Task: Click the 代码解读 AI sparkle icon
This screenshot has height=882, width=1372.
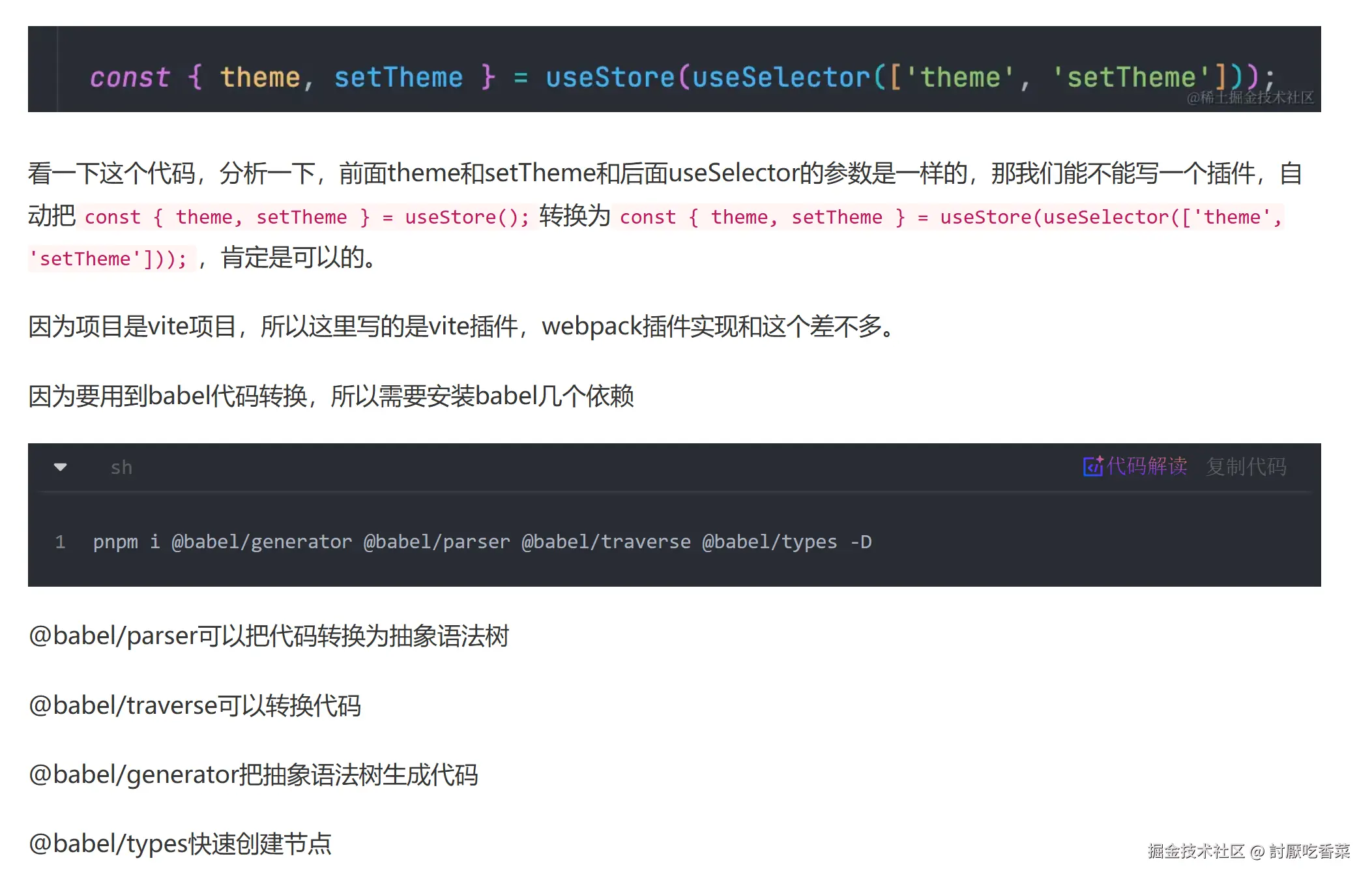Action: point(1092,466)
